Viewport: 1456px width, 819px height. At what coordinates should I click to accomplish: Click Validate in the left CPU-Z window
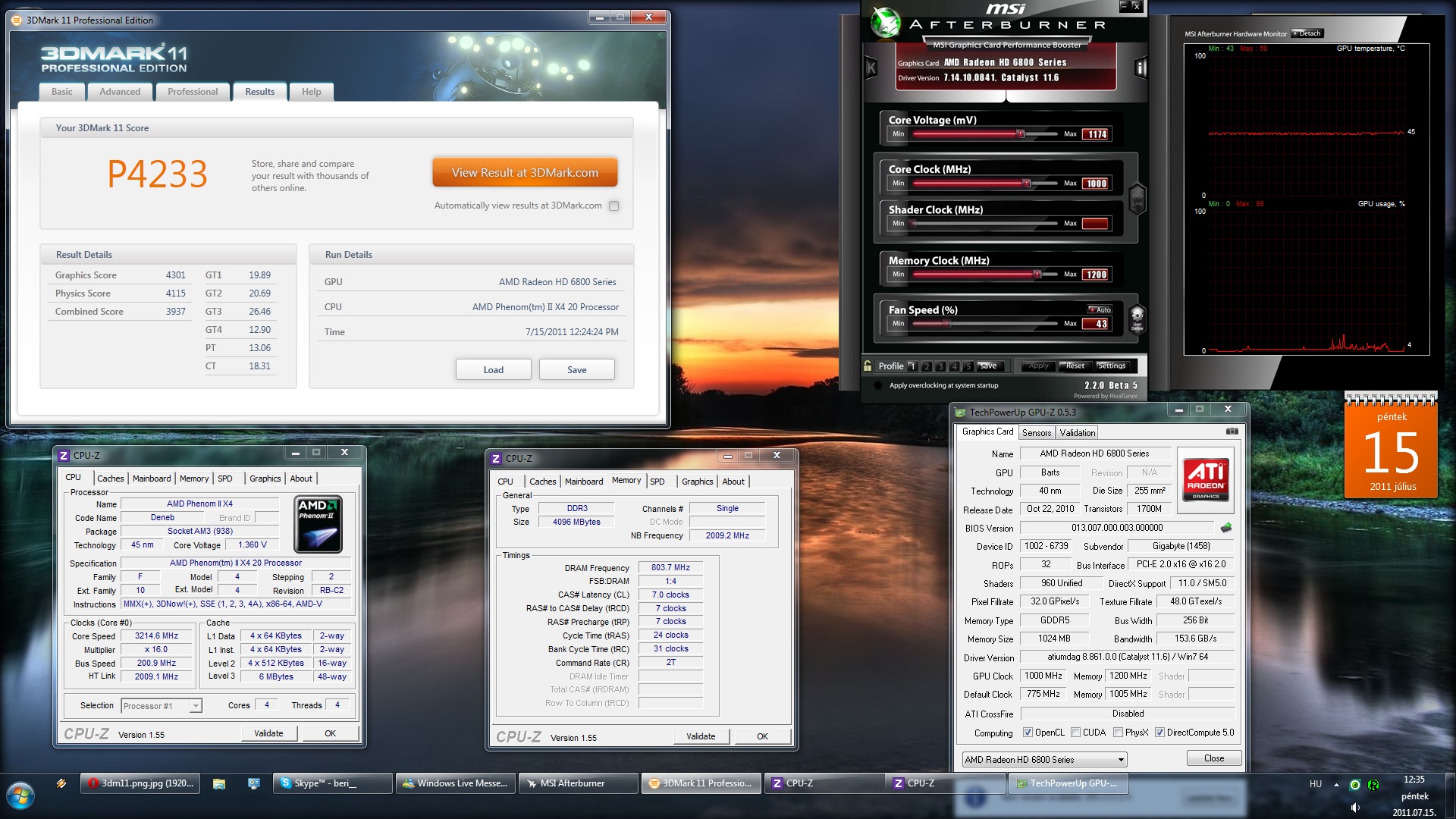click(x=268, y=733)
